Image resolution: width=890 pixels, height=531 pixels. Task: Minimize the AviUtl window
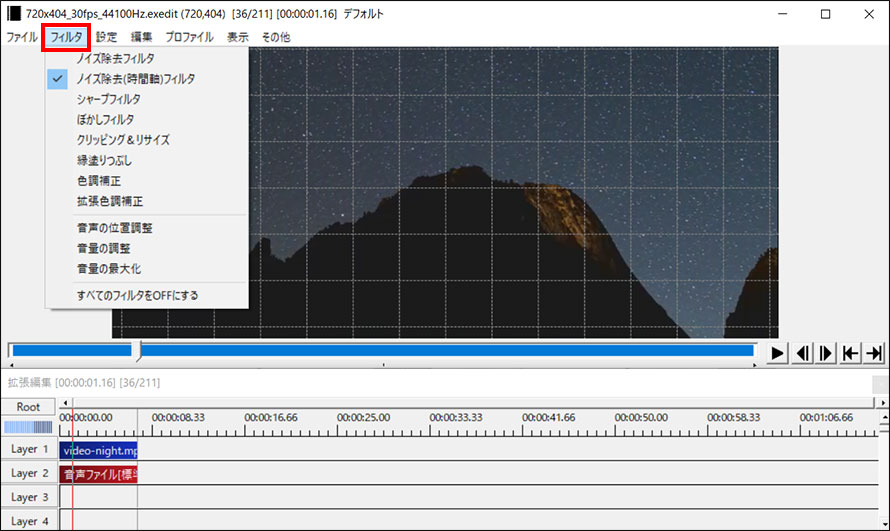pyautogui.click(x=783, y=14)
